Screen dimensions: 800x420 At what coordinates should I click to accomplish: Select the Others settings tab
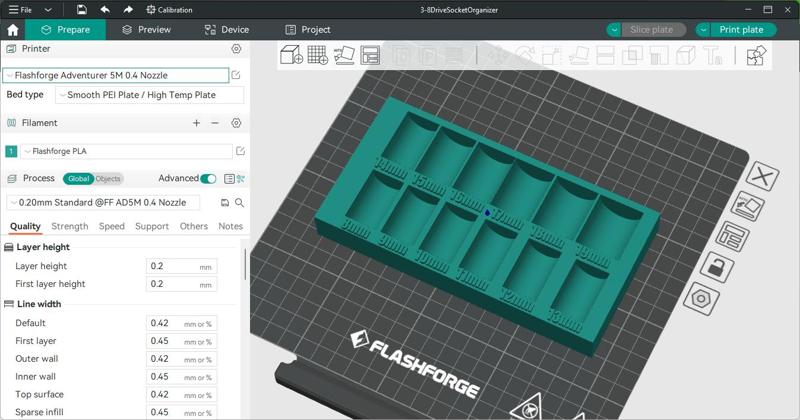pos(194,226)
